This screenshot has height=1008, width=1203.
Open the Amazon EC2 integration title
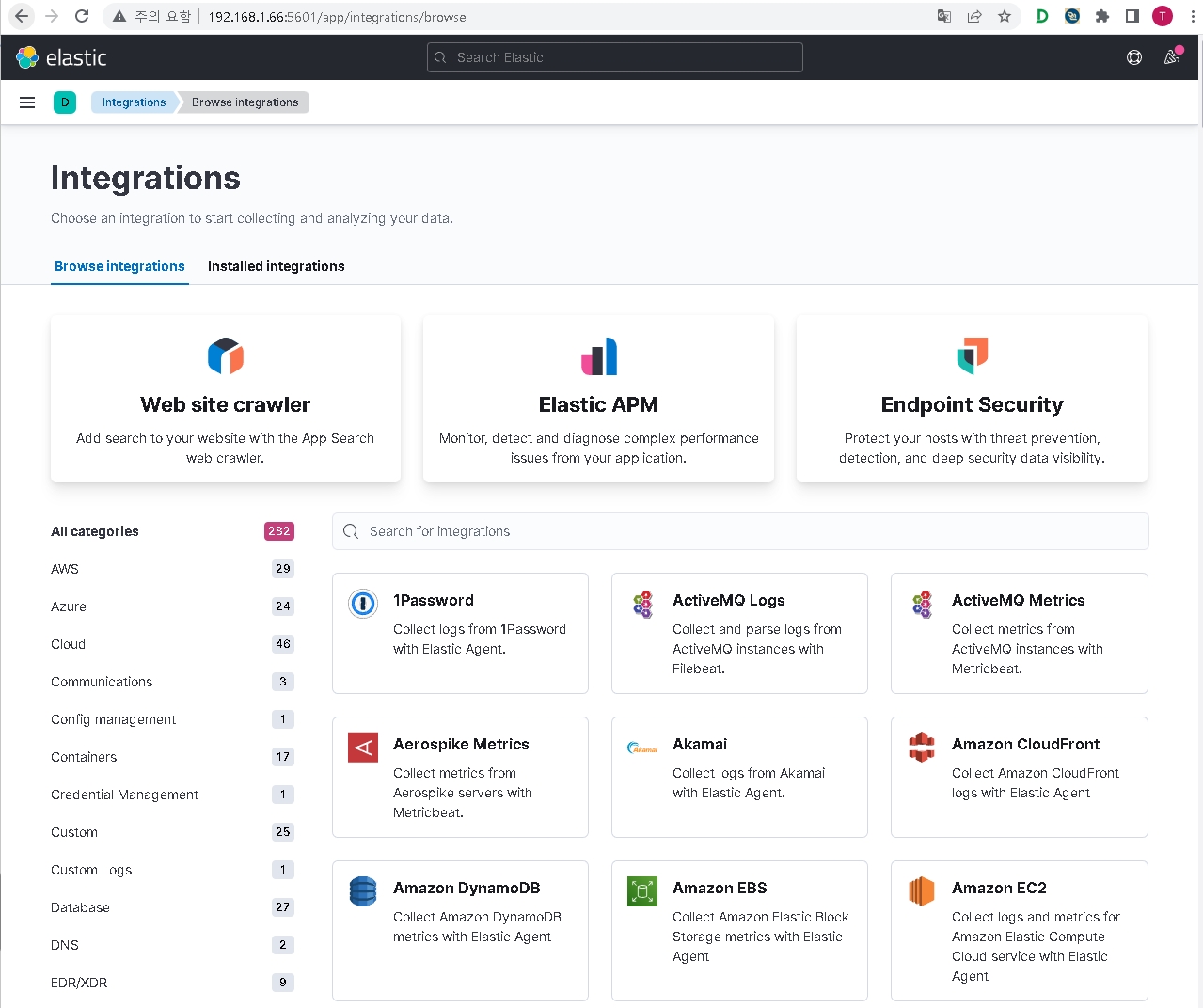point(999,888)
